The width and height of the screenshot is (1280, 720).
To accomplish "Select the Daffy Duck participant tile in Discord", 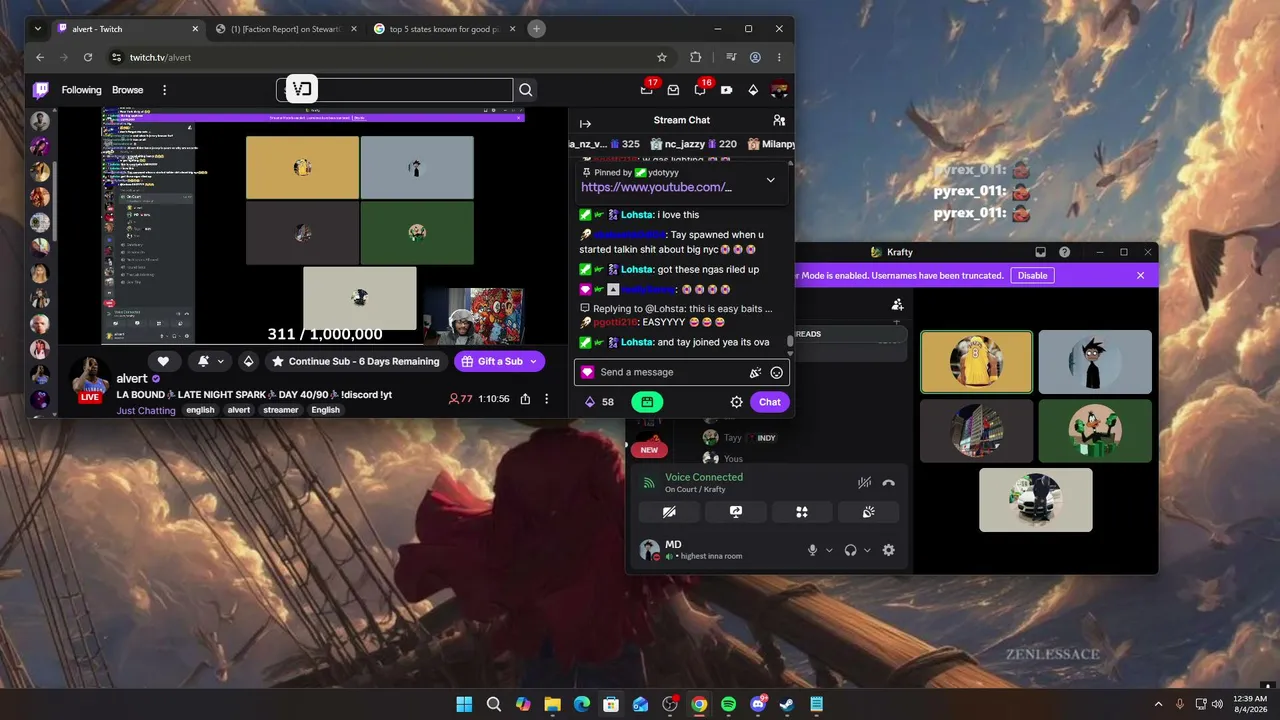I will click(1095, 432).
